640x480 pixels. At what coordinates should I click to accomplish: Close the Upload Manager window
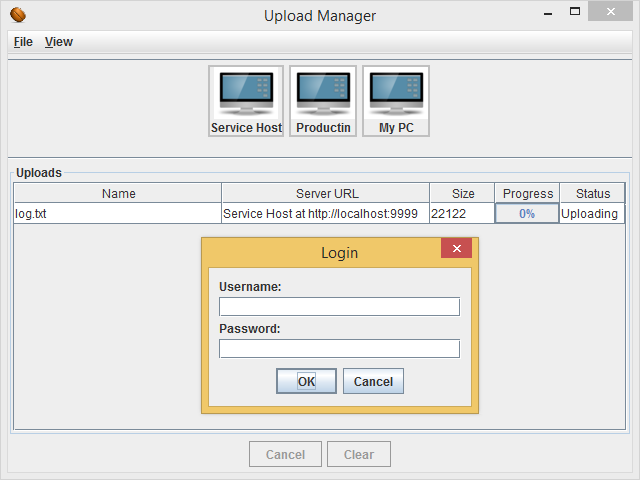click(610, 11)
